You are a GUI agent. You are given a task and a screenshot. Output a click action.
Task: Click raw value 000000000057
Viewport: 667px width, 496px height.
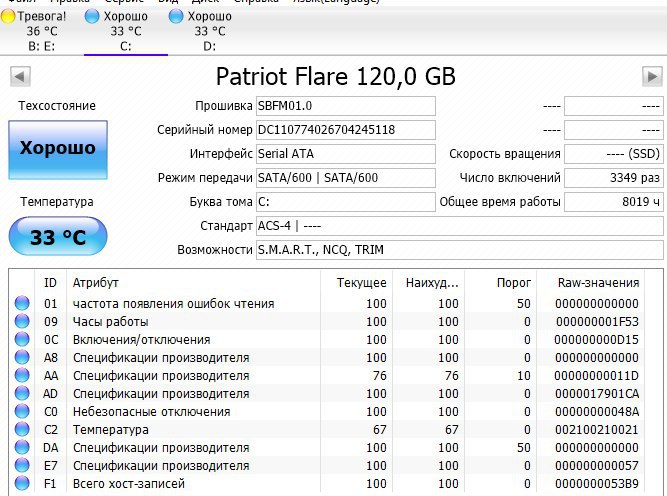[597, 466]
